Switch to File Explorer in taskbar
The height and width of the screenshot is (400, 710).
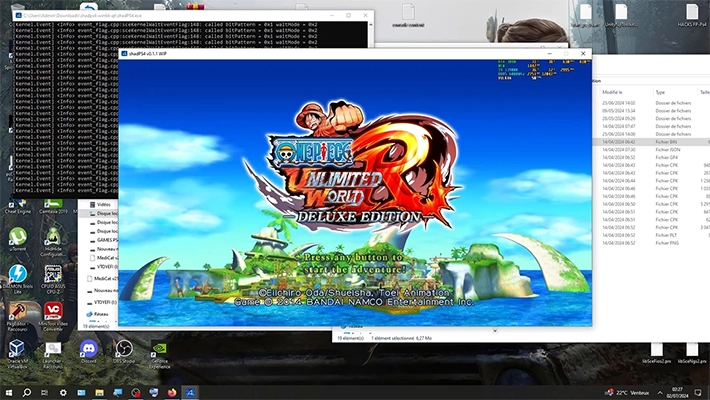99,392
